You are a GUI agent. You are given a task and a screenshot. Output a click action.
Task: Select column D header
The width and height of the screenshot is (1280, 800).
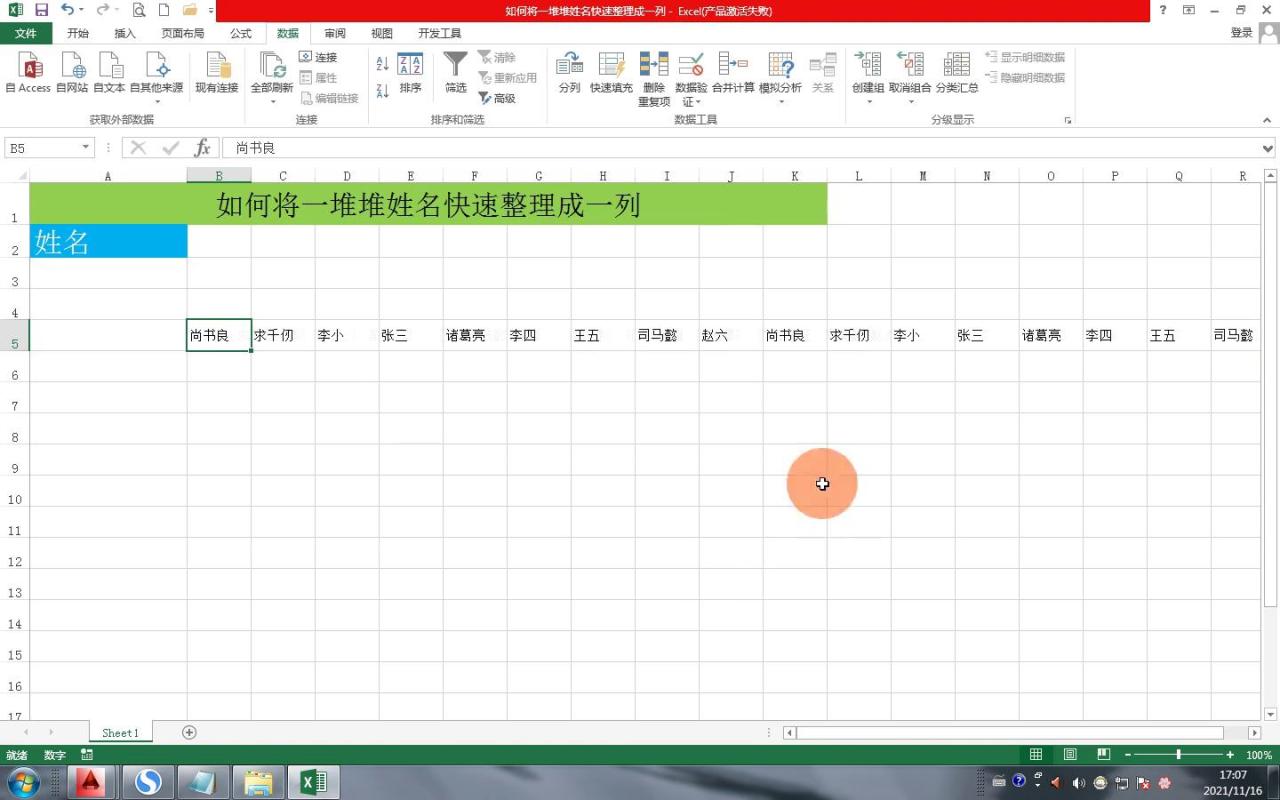347,176
